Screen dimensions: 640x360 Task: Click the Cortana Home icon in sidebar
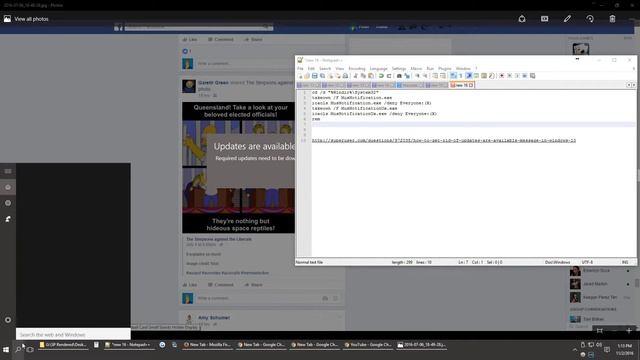8,187
